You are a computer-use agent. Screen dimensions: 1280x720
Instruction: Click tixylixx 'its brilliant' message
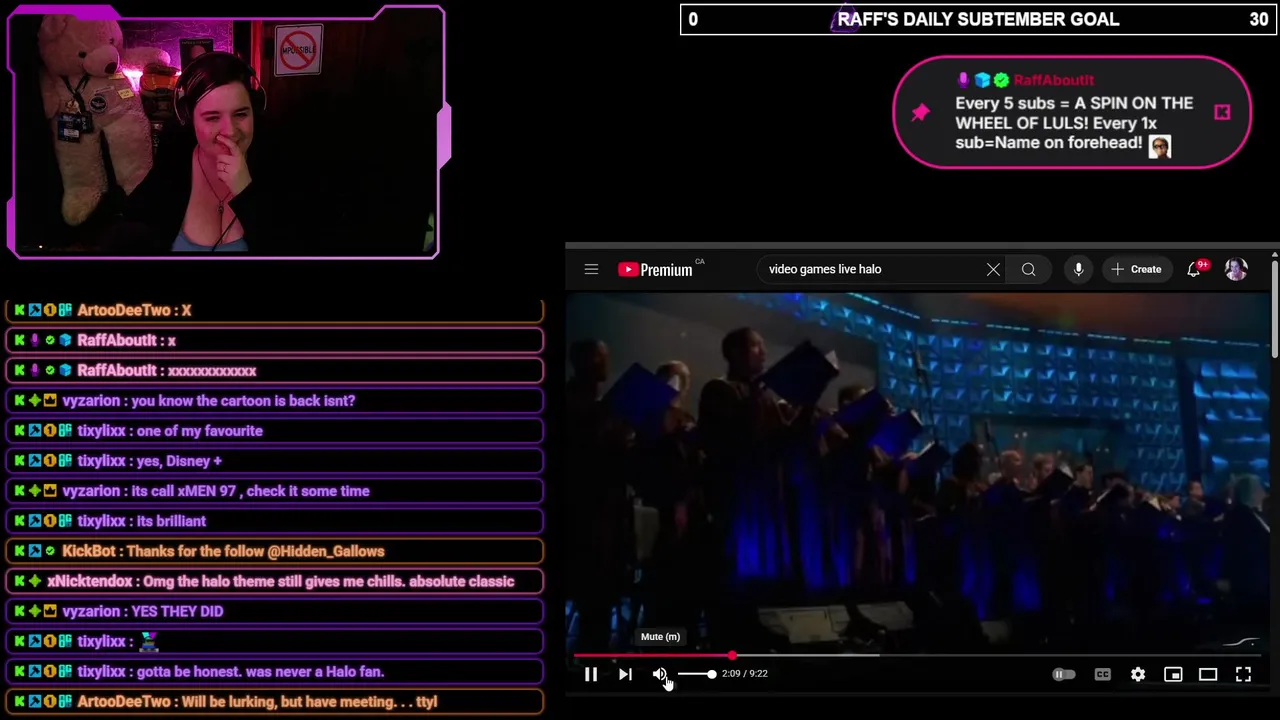coord(275,521)
